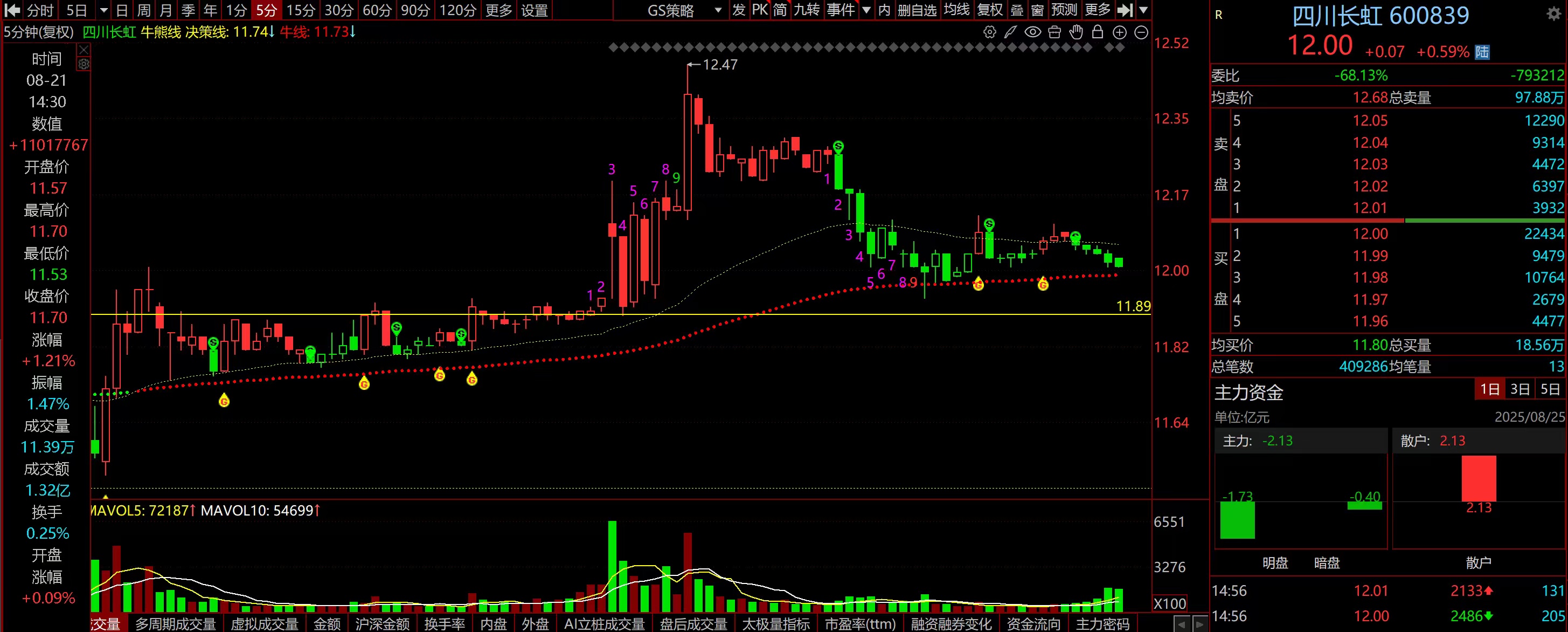The image size is (1568, 632).
Task: Click red 散户 2.13 bar
Action: (1479, 478)
